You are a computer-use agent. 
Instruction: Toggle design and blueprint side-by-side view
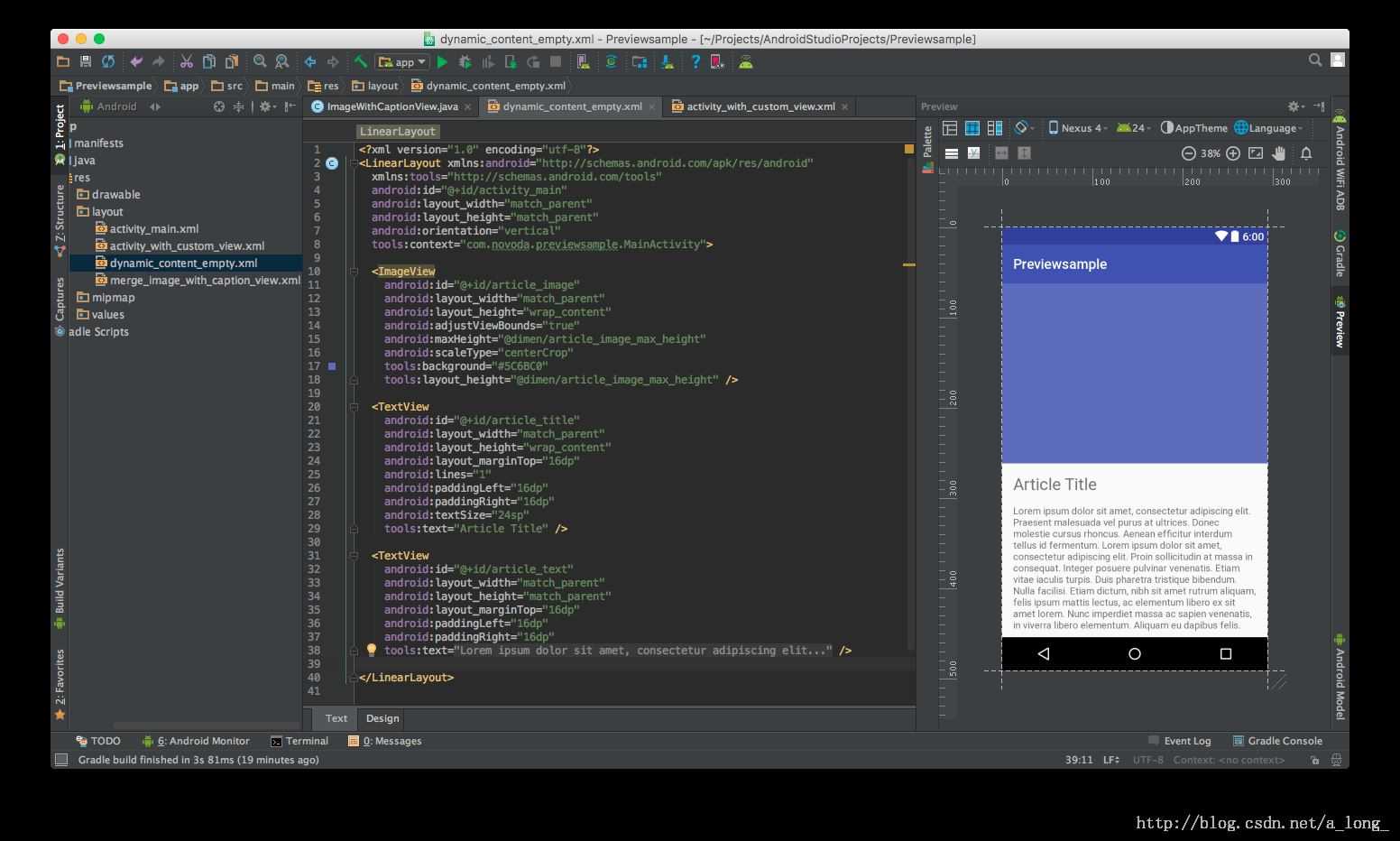coord(995,128)
